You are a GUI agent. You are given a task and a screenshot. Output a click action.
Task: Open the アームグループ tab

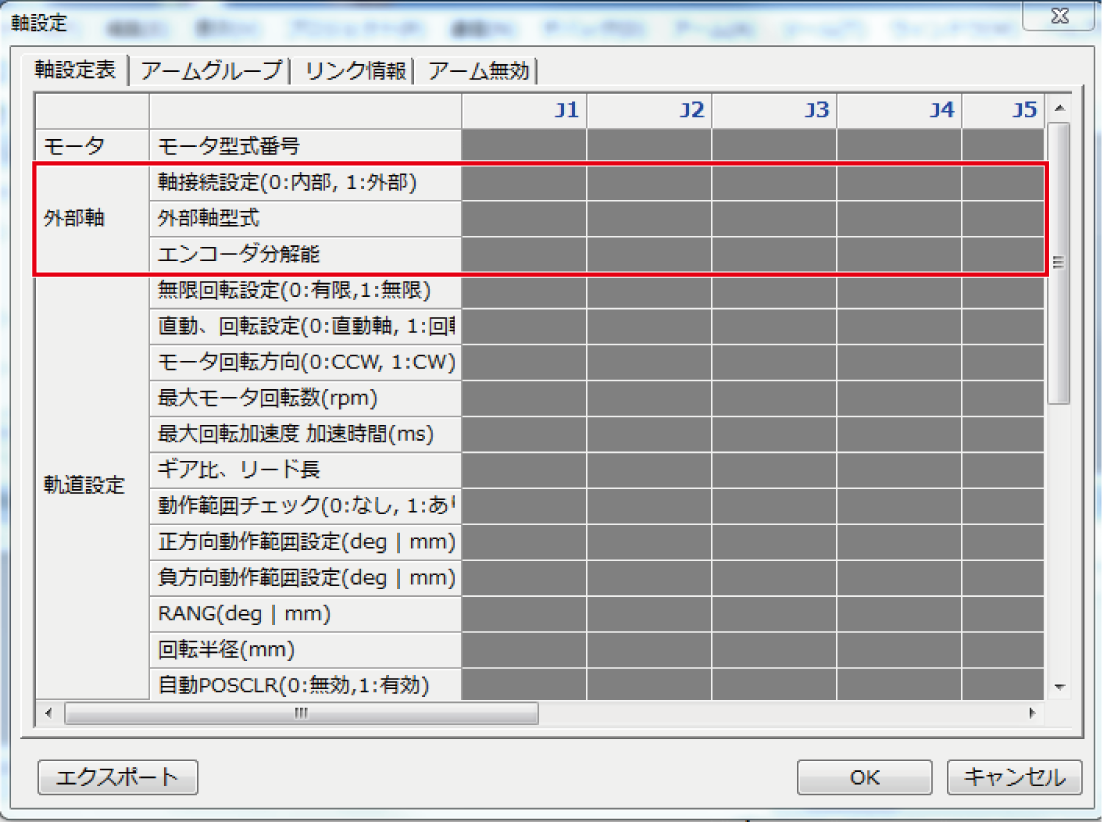click(211, 71)
